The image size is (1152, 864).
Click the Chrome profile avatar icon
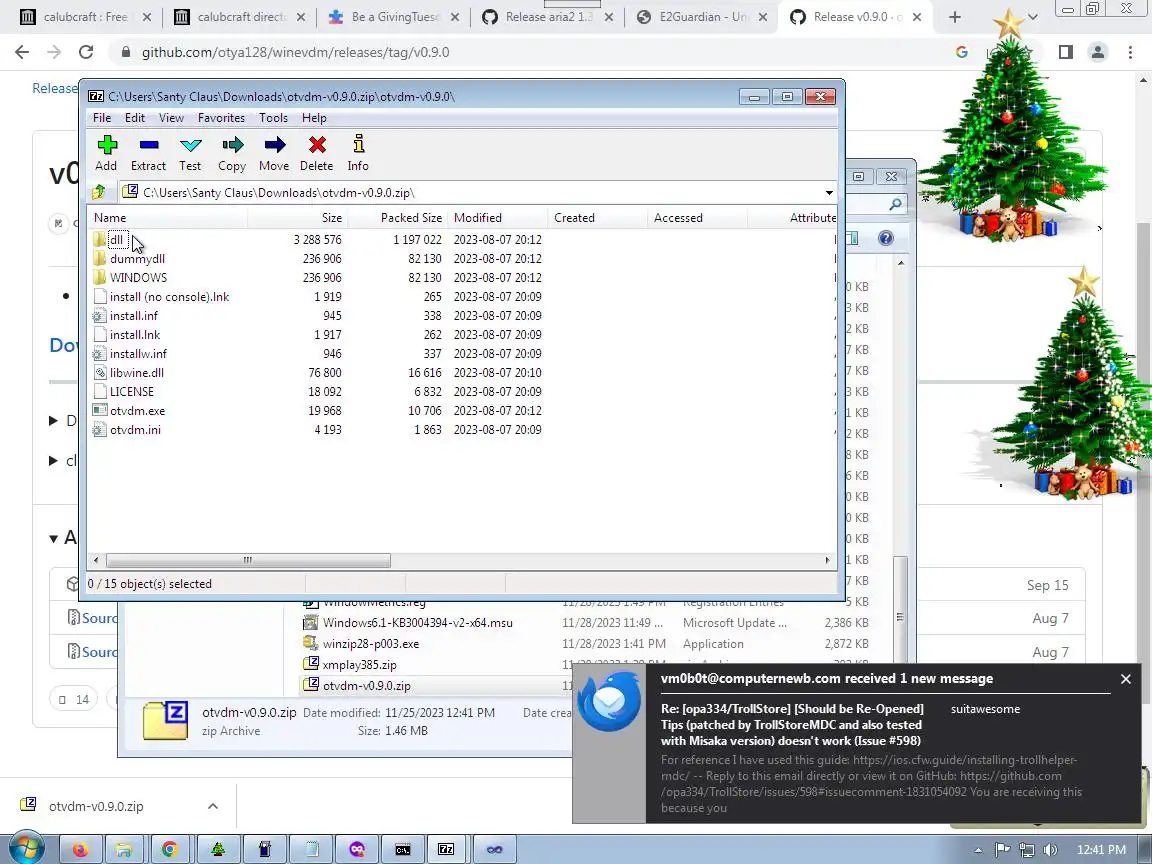tap(1098, 52)
